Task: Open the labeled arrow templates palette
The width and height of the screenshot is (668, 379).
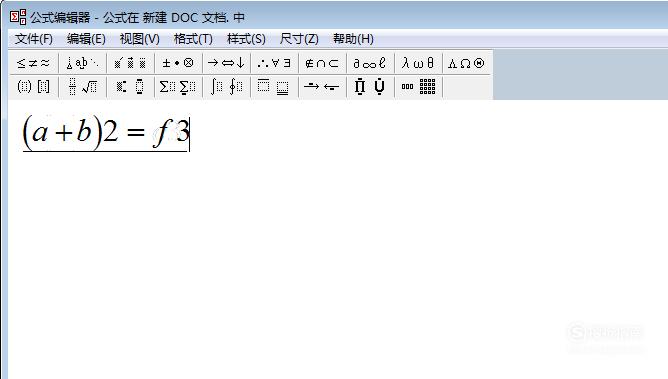Action: [x=322, y=87]
